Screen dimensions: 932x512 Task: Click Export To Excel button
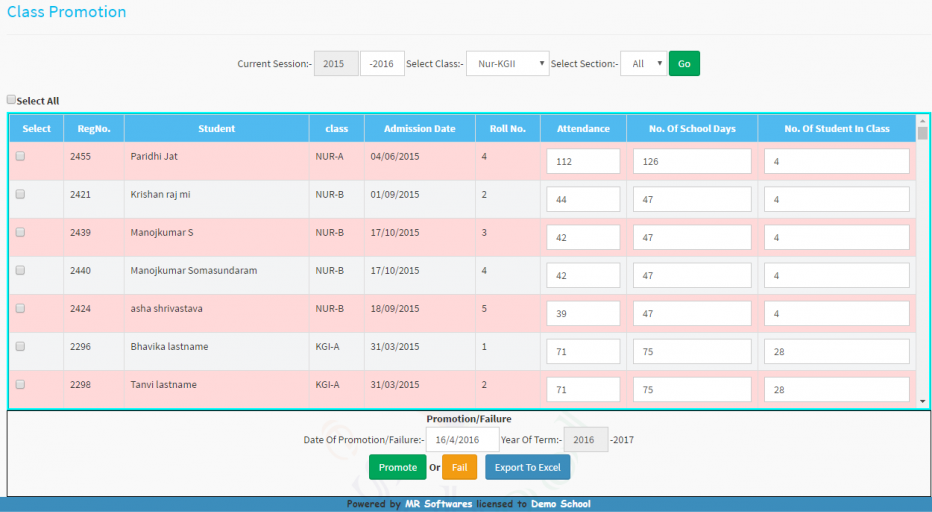tap(527, 467)
